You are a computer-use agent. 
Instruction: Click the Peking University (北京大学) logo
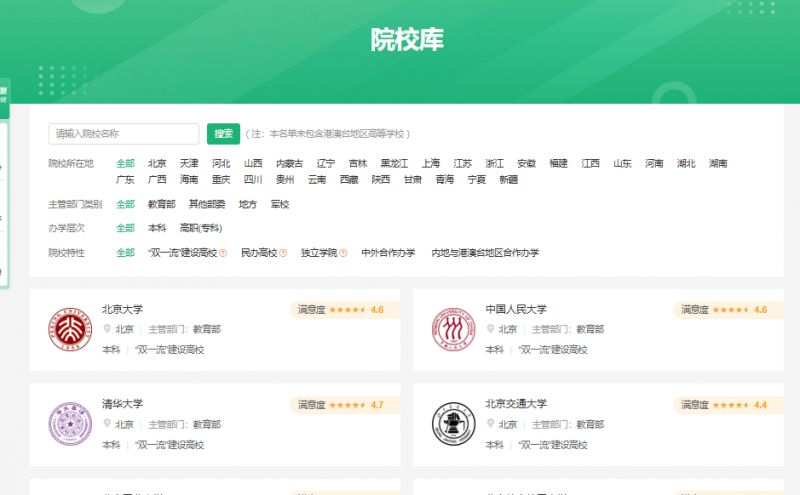coord(70,329)
